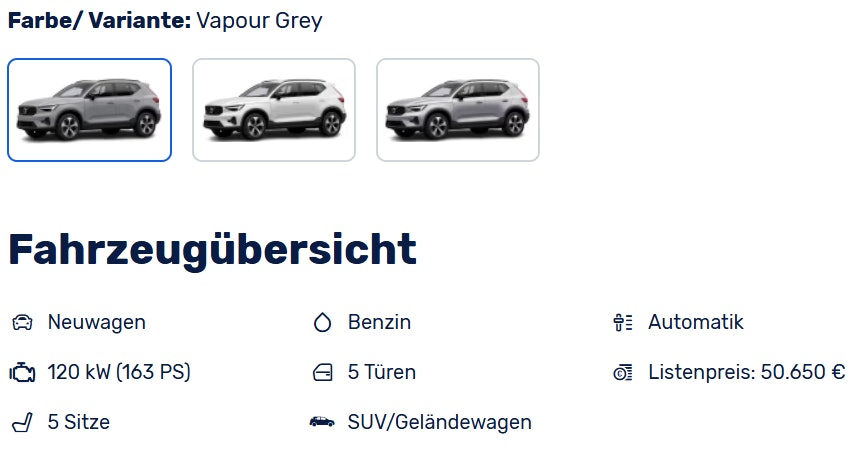Click the door icon beside 5 Türen

point(322,372)
